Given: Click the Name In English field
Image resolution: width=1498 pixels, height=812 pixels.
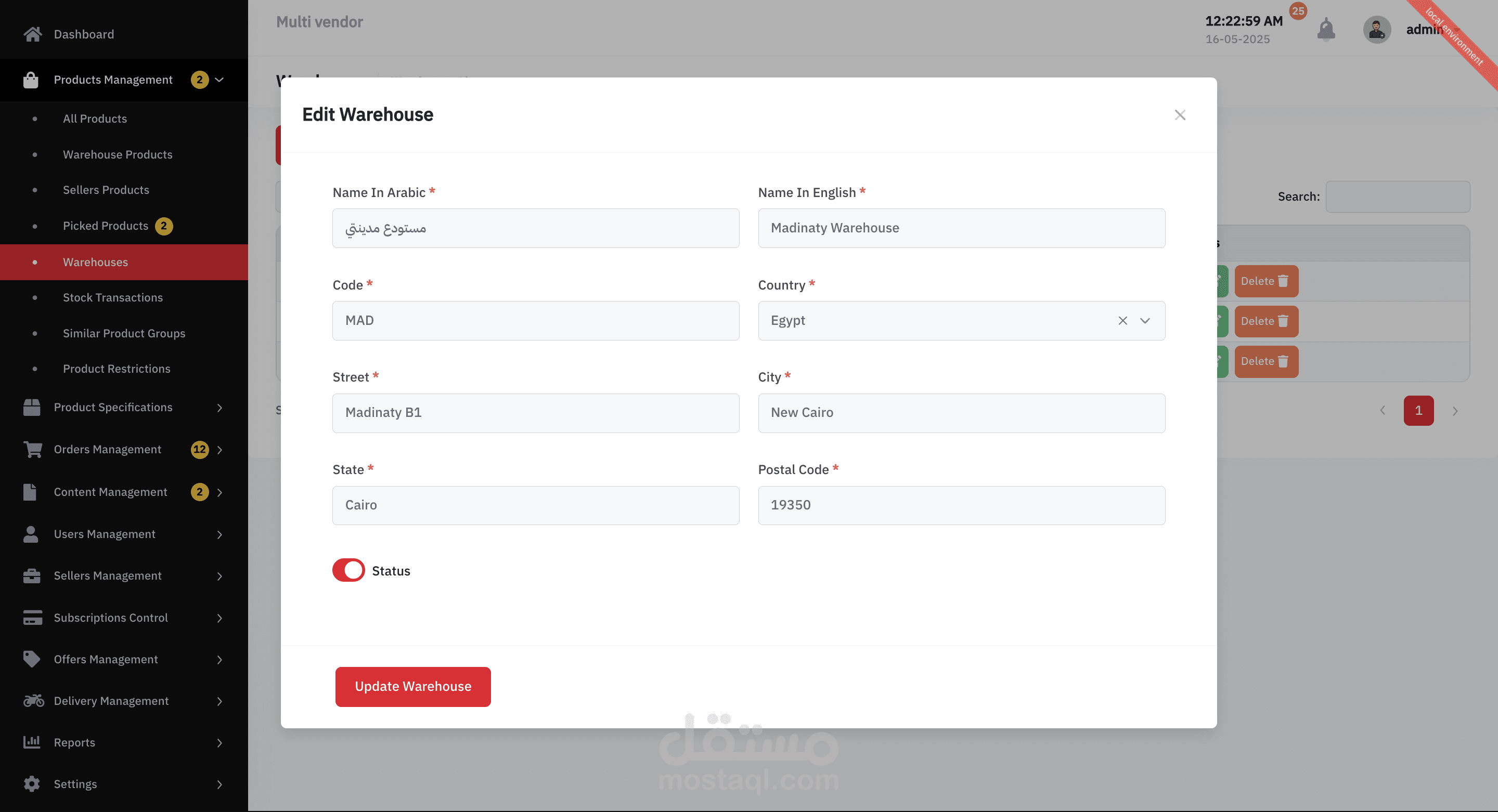Looking at the screenshot, I should [961, 228].
